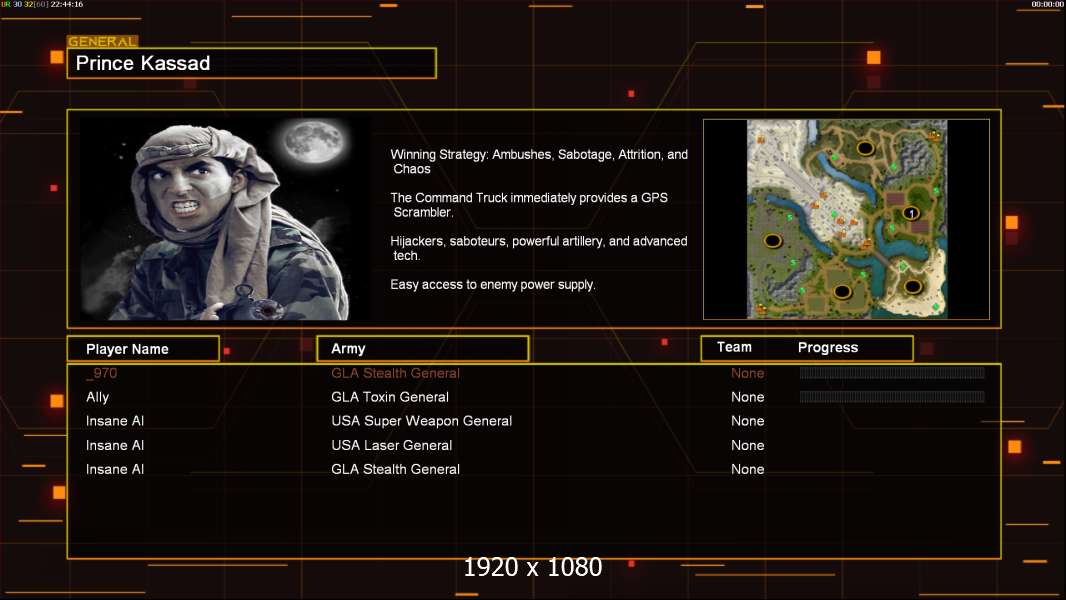Click the USA Super Weapon General army entry

(x=422, y=421)
